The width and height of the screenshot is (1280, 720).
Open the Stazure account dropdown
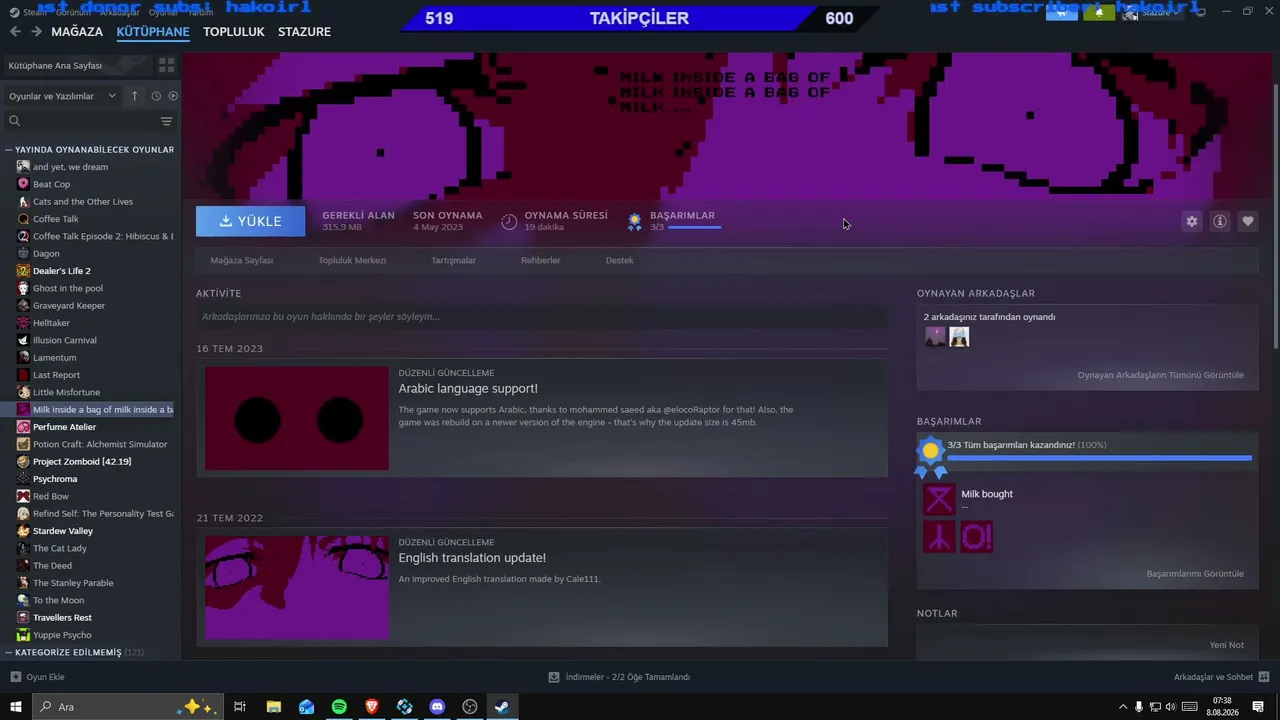click(1153, 12)
